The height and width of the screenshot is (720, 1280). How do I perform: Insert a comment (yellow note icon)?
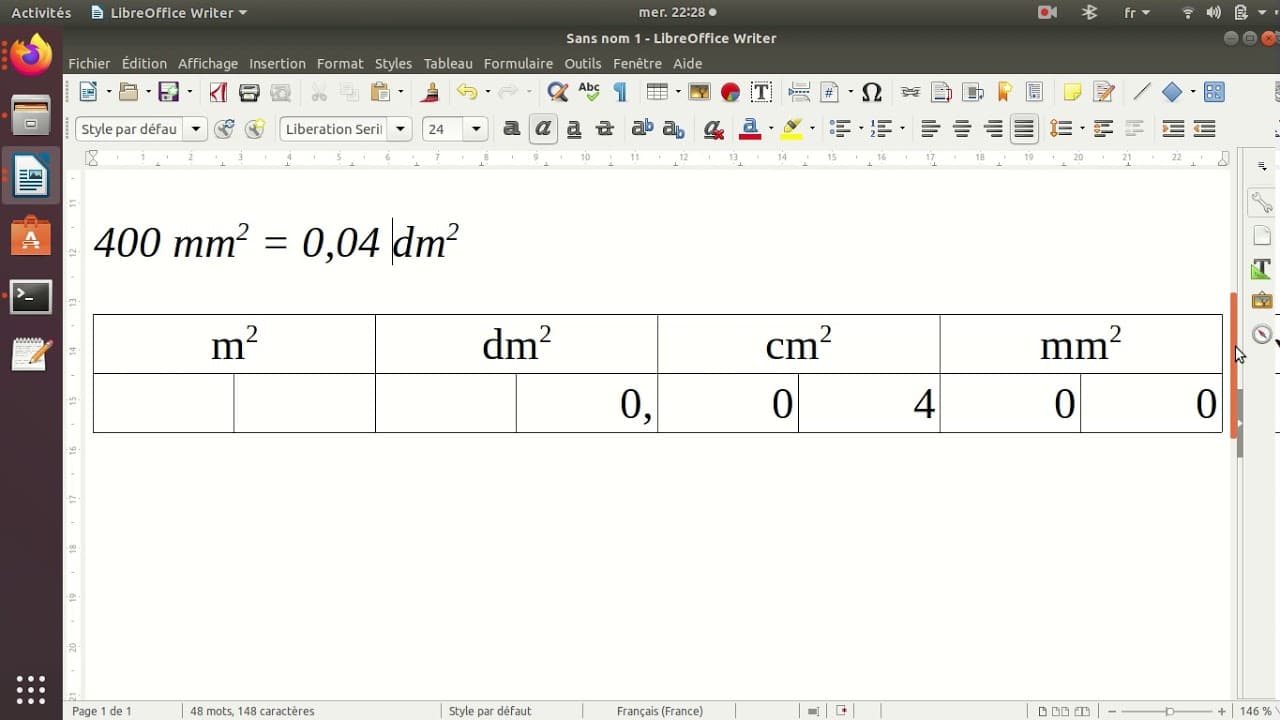click(x=1072, y=92)
